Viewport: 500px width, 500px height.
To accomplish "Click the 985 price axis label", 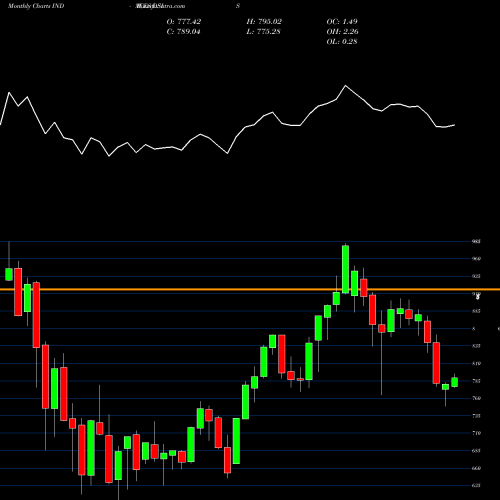I will coord(476,241).
